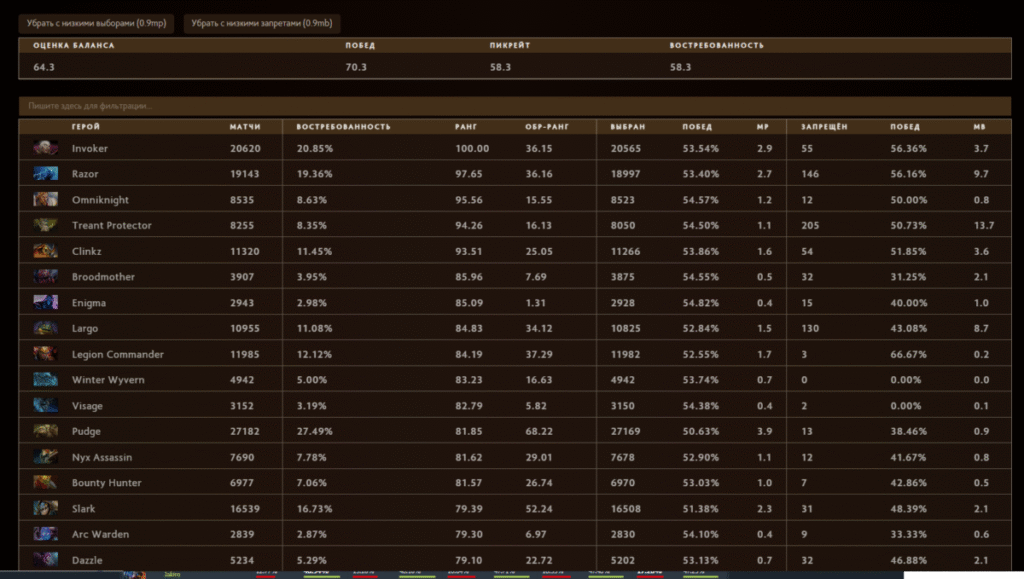Screen dimensions: 1024x579
Task: Click the Broodmother hero portrait icon
Action: coord(45,277)
